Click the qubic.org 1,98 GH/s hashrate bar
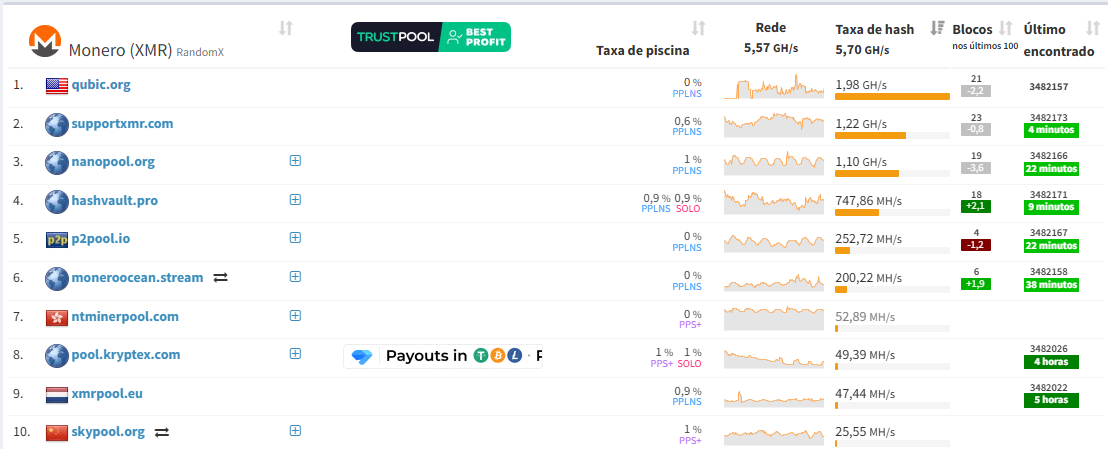1108x449 pixels. tap(892, 96)
